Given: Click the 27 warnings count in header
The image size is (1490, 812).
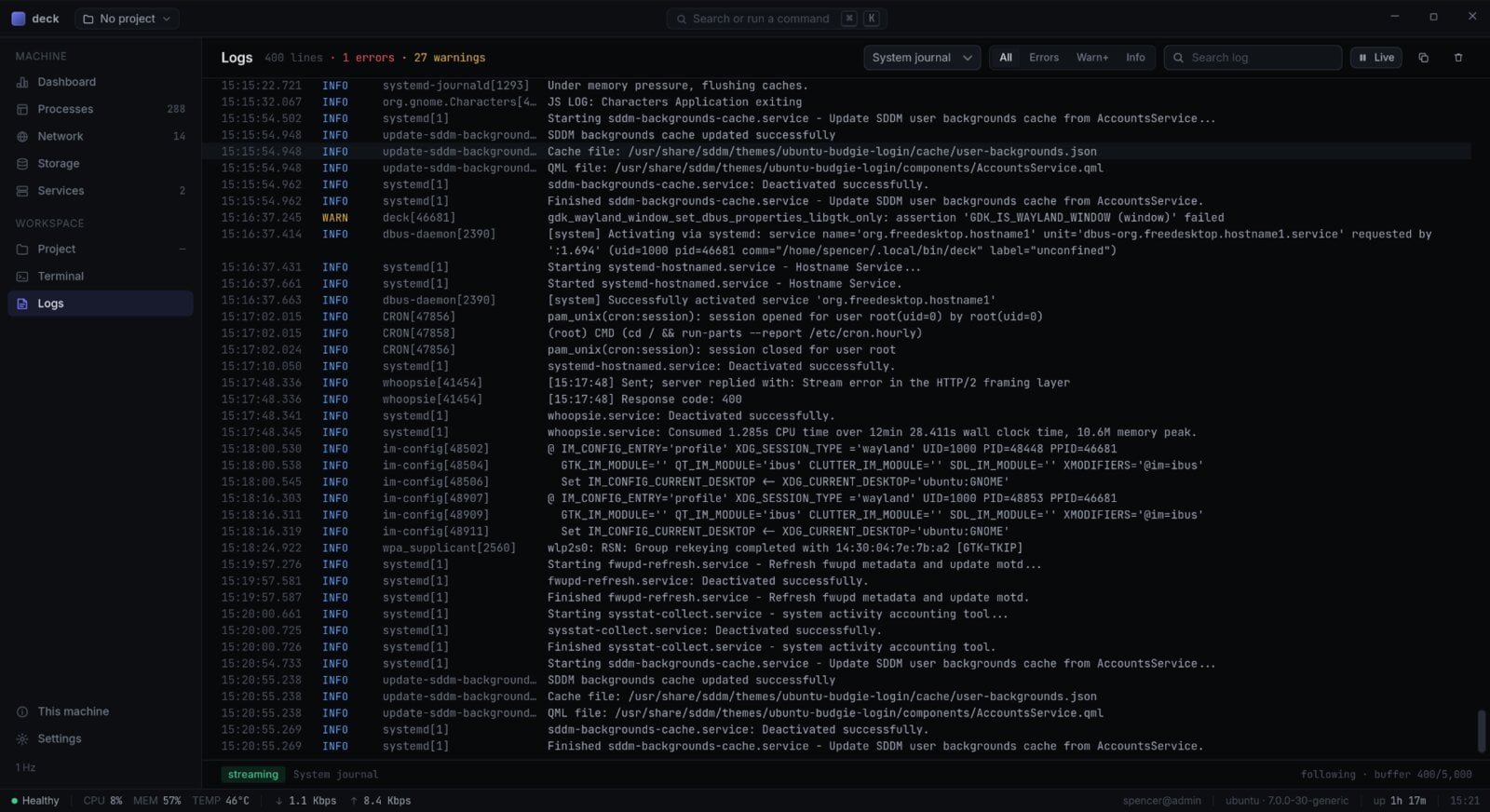Looking at the screenshot, I should tap(449, 58).
